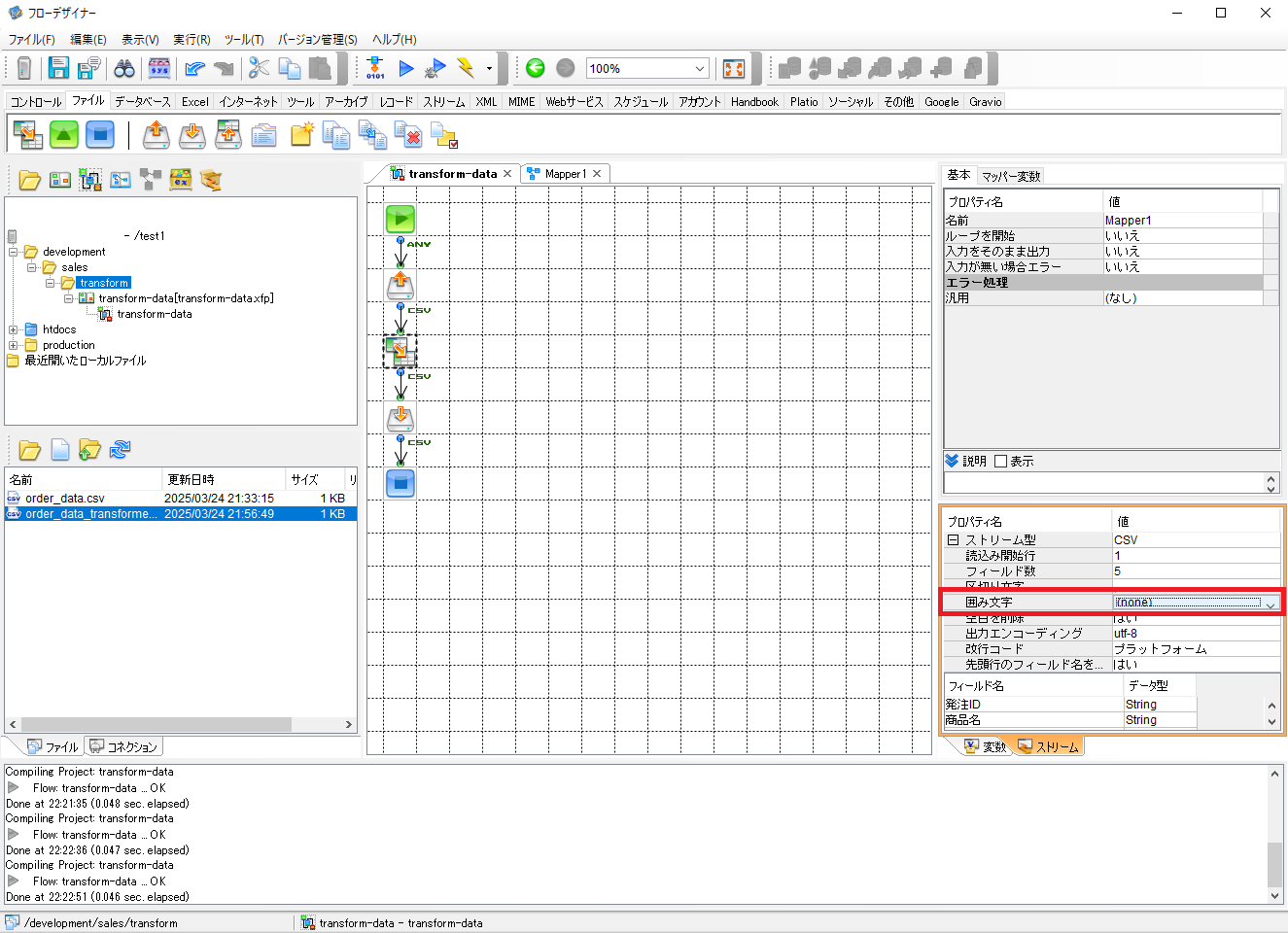Select the green Start component in palette
The height and width of the screenshot is (933, 1288).
coord(63,134)
